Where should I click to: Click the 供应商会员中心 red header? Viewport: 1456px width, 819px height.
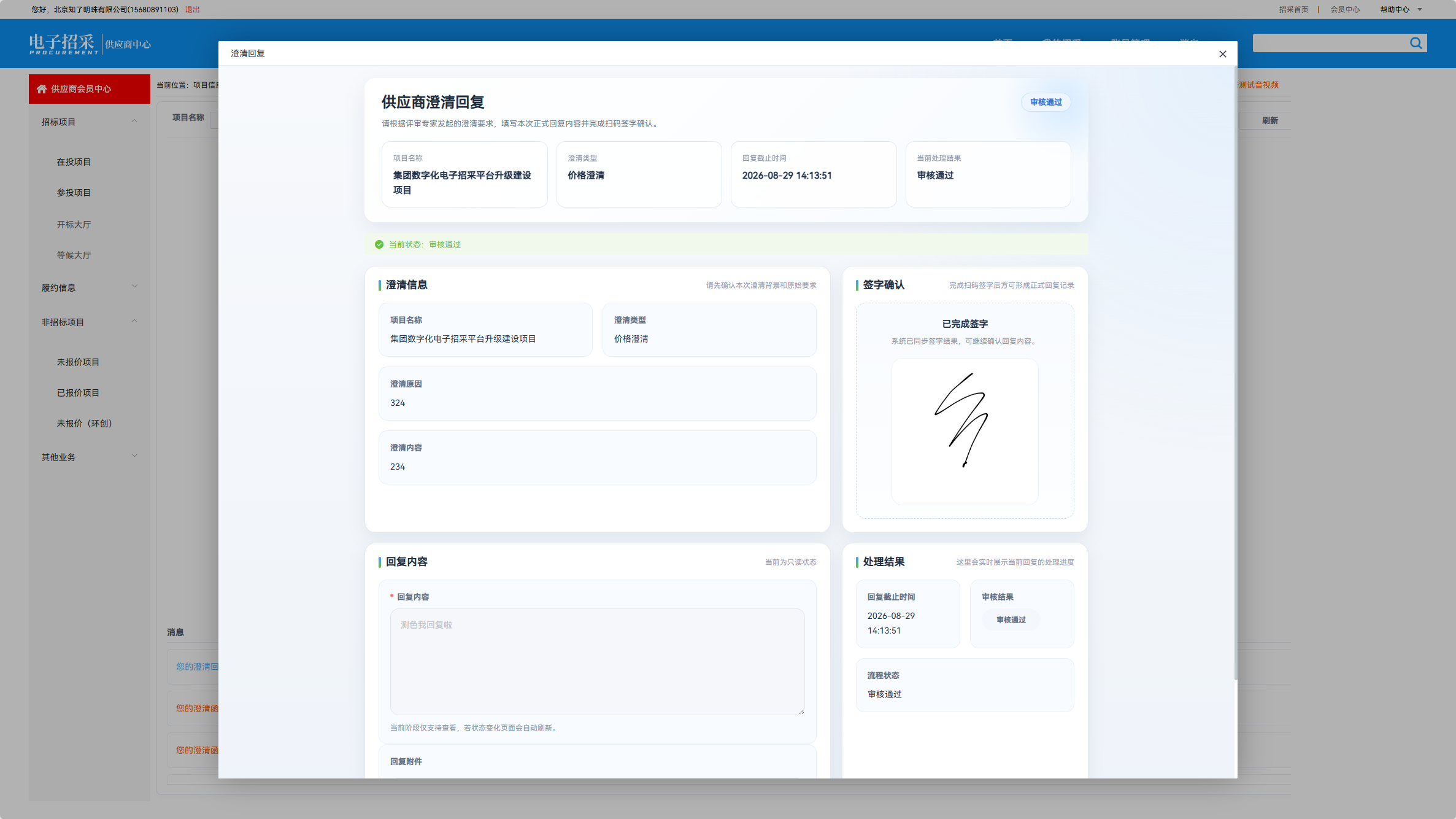90,89
